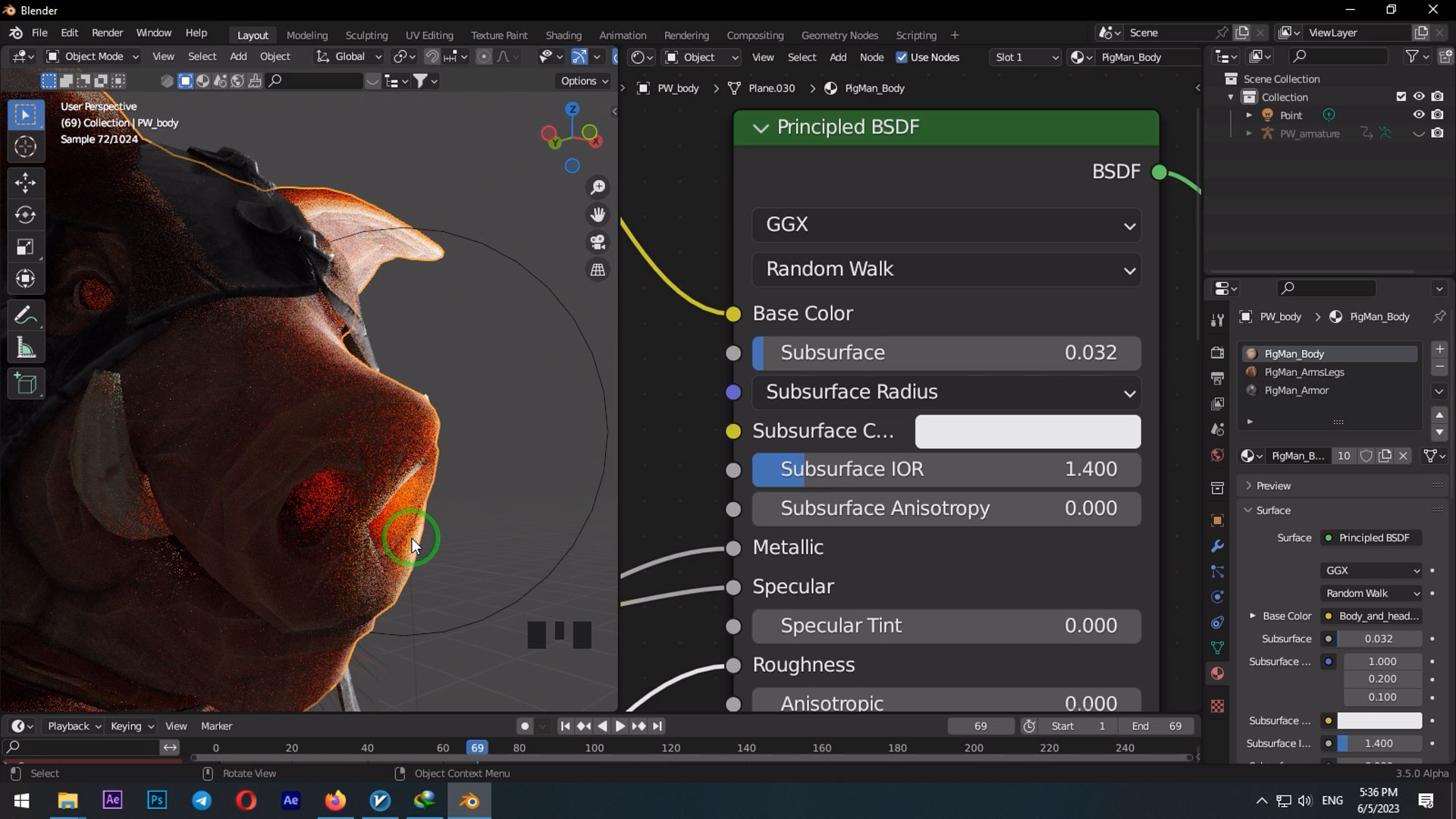
Task: Expand the Preview panel in material properties
Action: (x=1273, y=485)
